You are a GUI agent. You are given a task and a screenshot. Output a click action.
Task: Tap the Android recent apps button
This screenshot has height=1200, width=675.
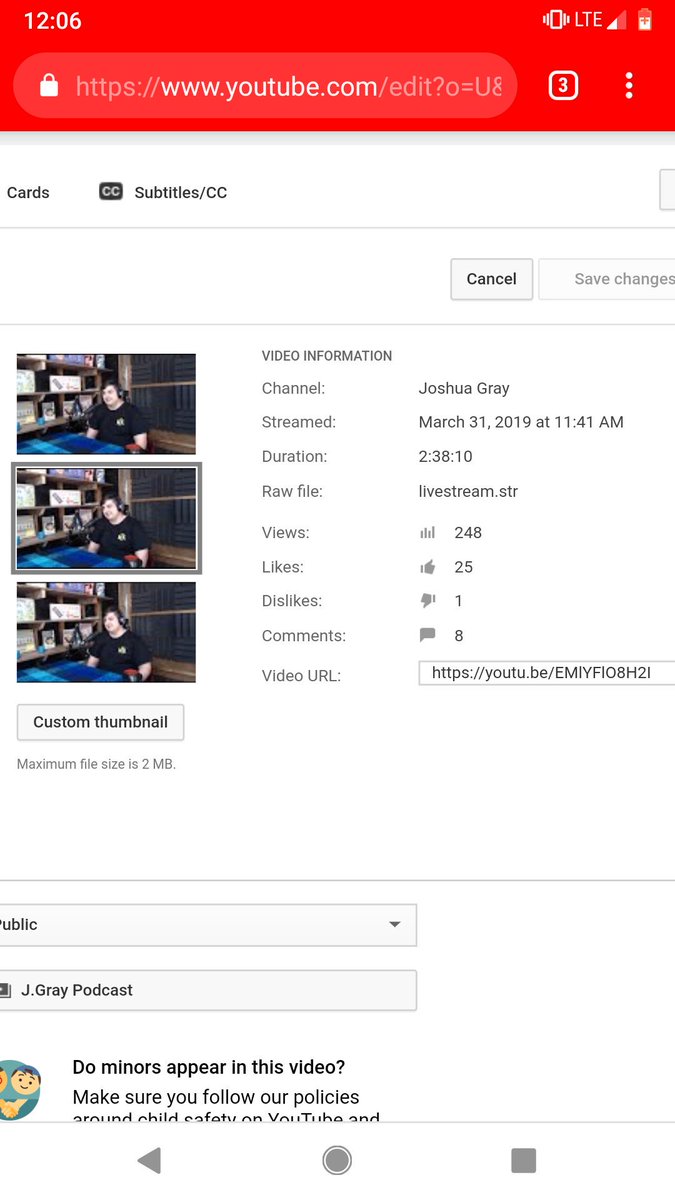click(524, 1160)
